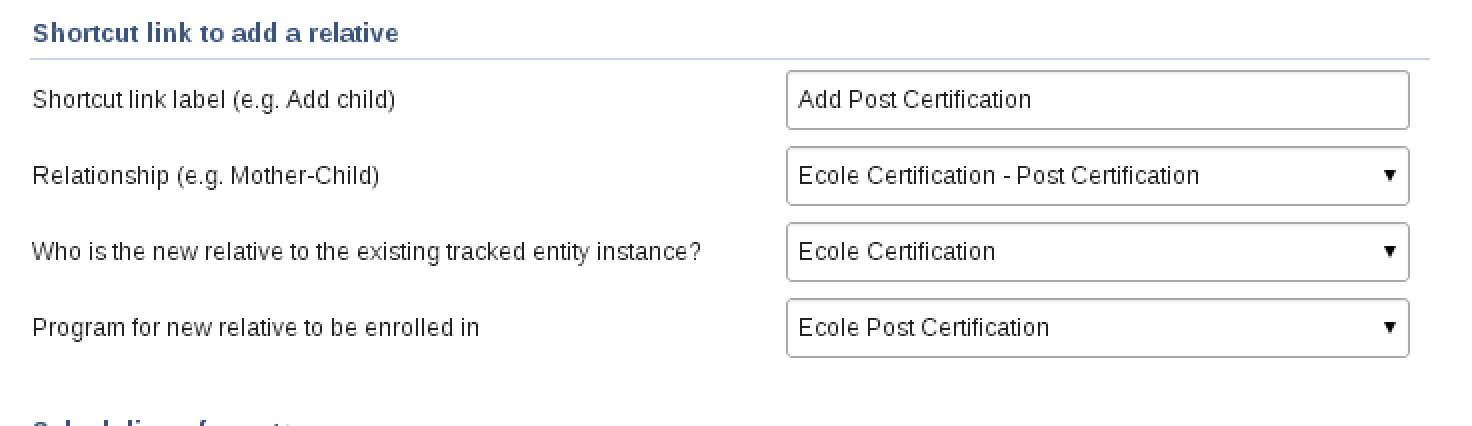The height and width of the screenshot is (426, 1472).
Task: Click the "Ecole Post Certification" selected value
Action: (923, 328)
